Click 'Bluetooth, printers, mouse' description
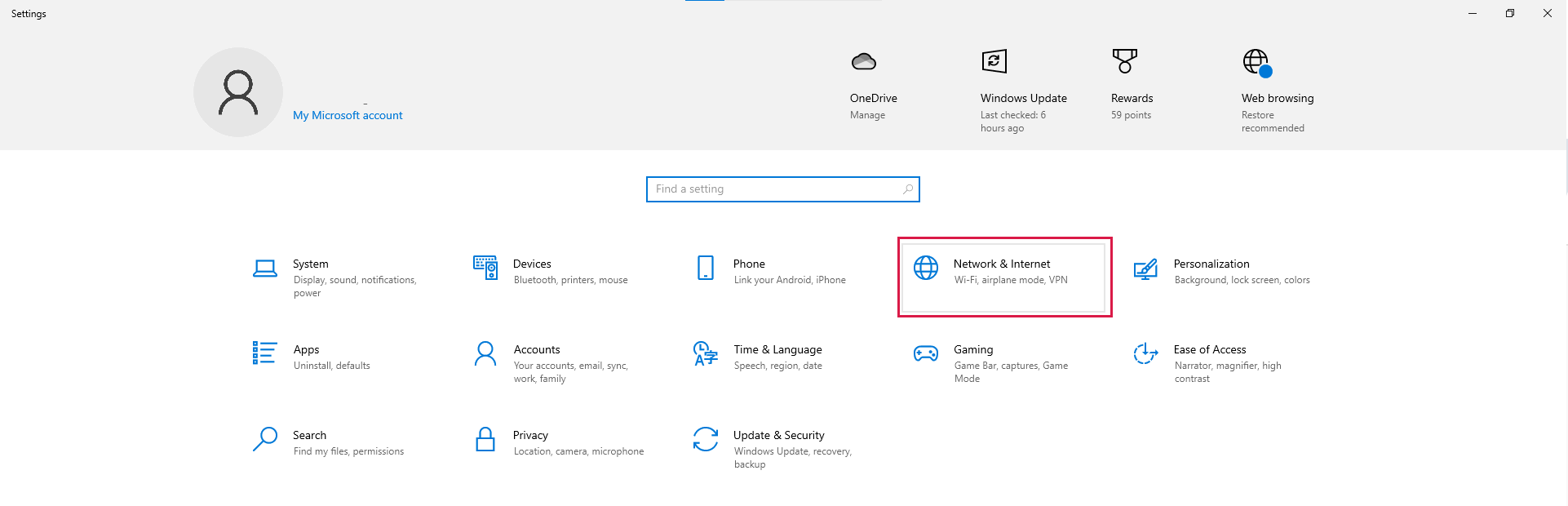Image resolution: width=1568 pixels, height=506 pixels. (570, 280)
